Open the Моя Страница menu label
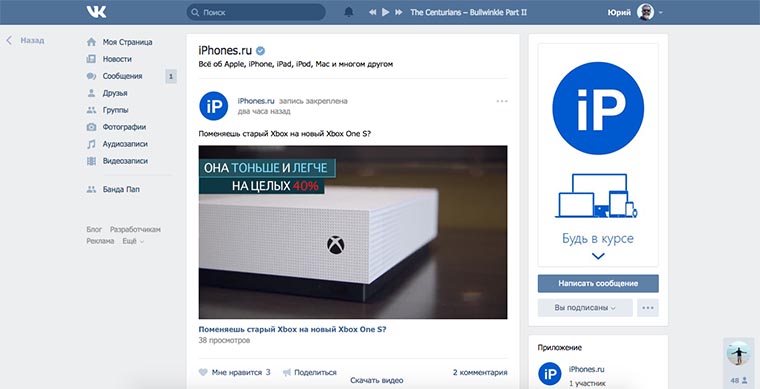Screen dimensions: 760x389 (x=127, y=42)
